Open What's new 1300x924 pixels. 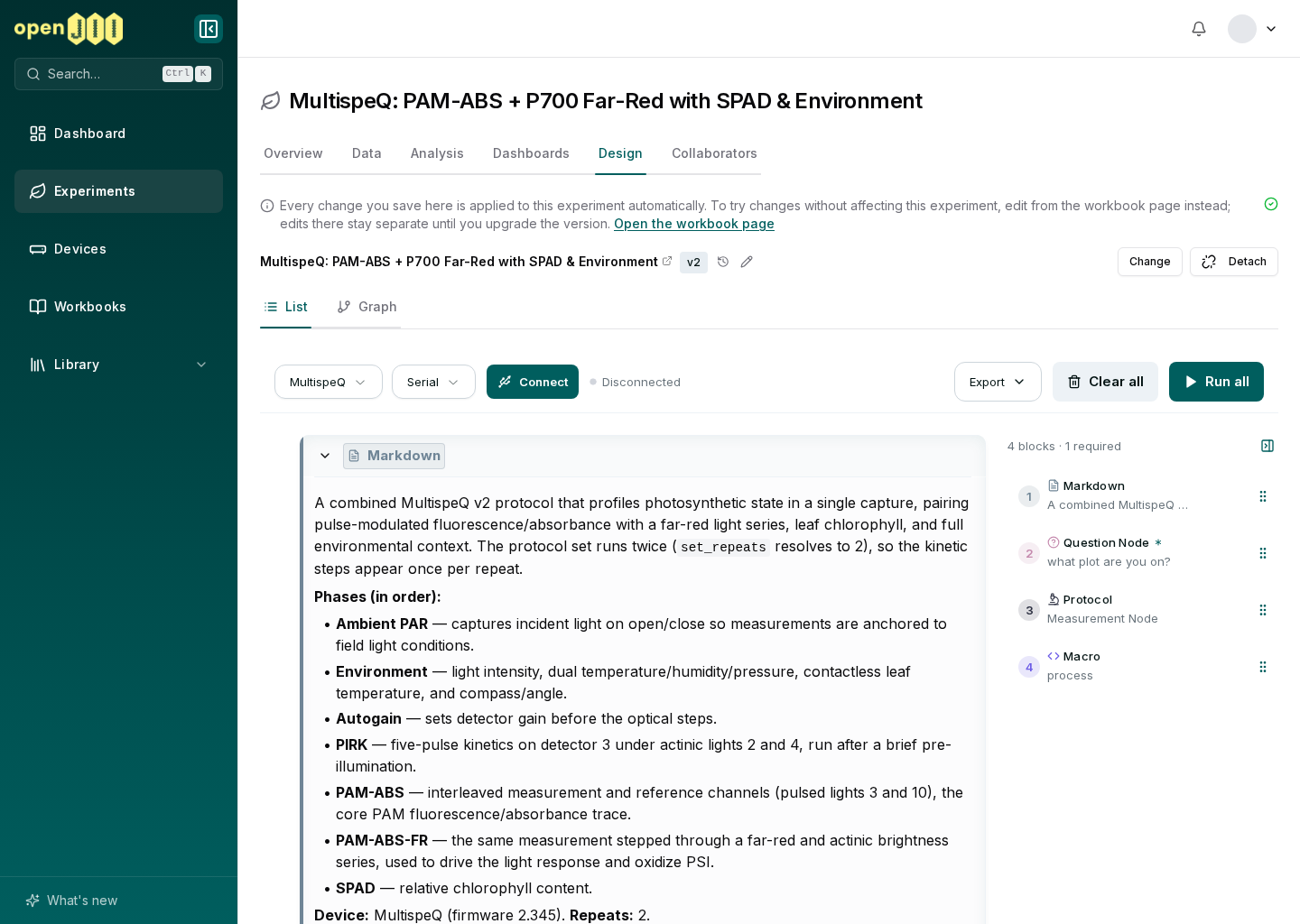tap(72, 901)
